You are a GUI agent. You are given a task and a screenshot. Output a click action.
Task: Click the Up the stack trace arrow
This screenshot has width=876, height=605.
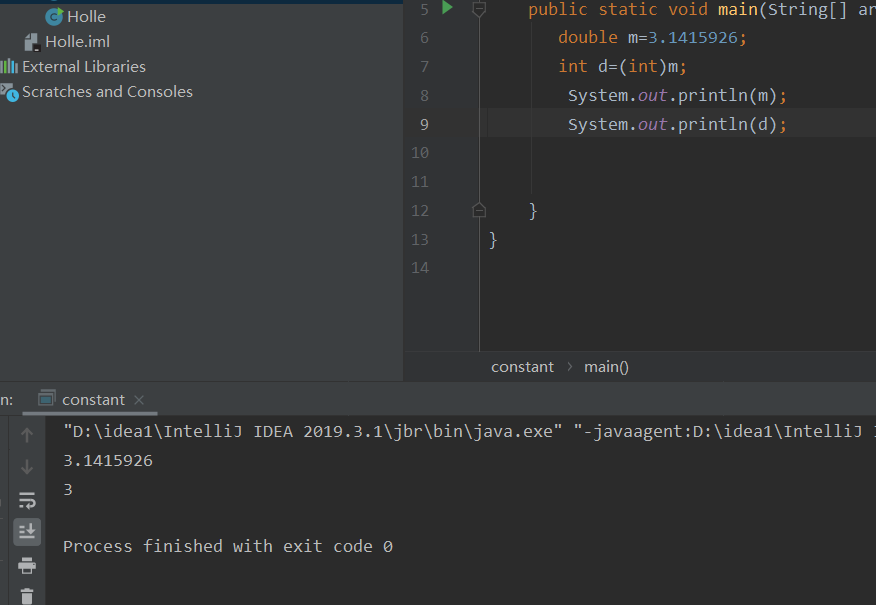[x=27, y=435]
